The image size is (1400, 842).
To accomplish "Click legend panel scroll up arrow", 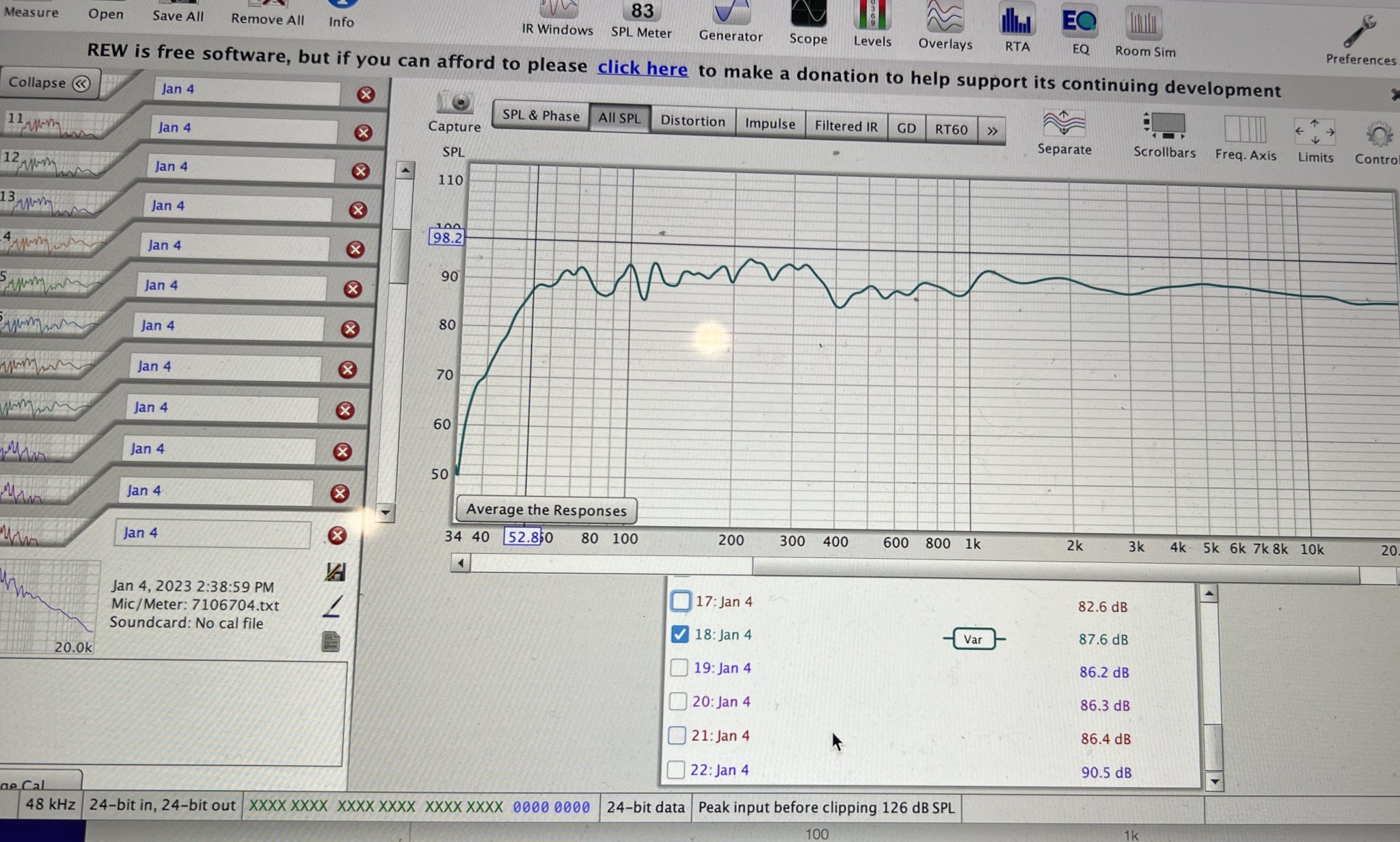I will [x=1209, y=594].
